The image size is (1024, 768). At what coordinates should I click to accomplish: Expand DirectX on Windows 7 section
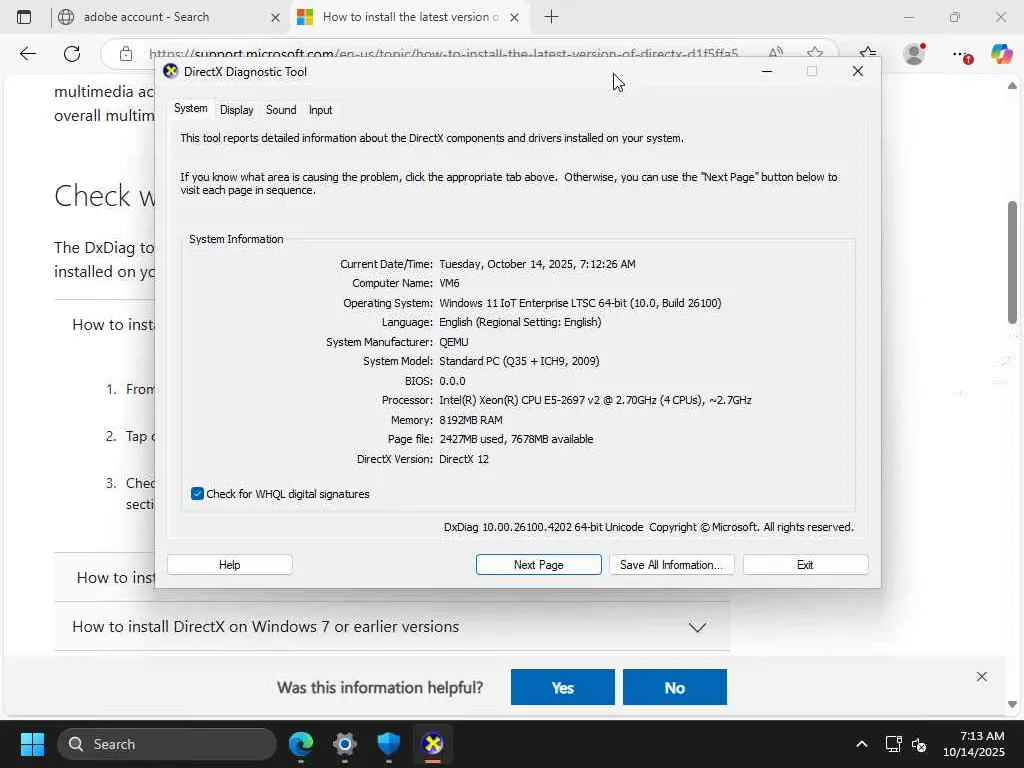tap(392, 627)
